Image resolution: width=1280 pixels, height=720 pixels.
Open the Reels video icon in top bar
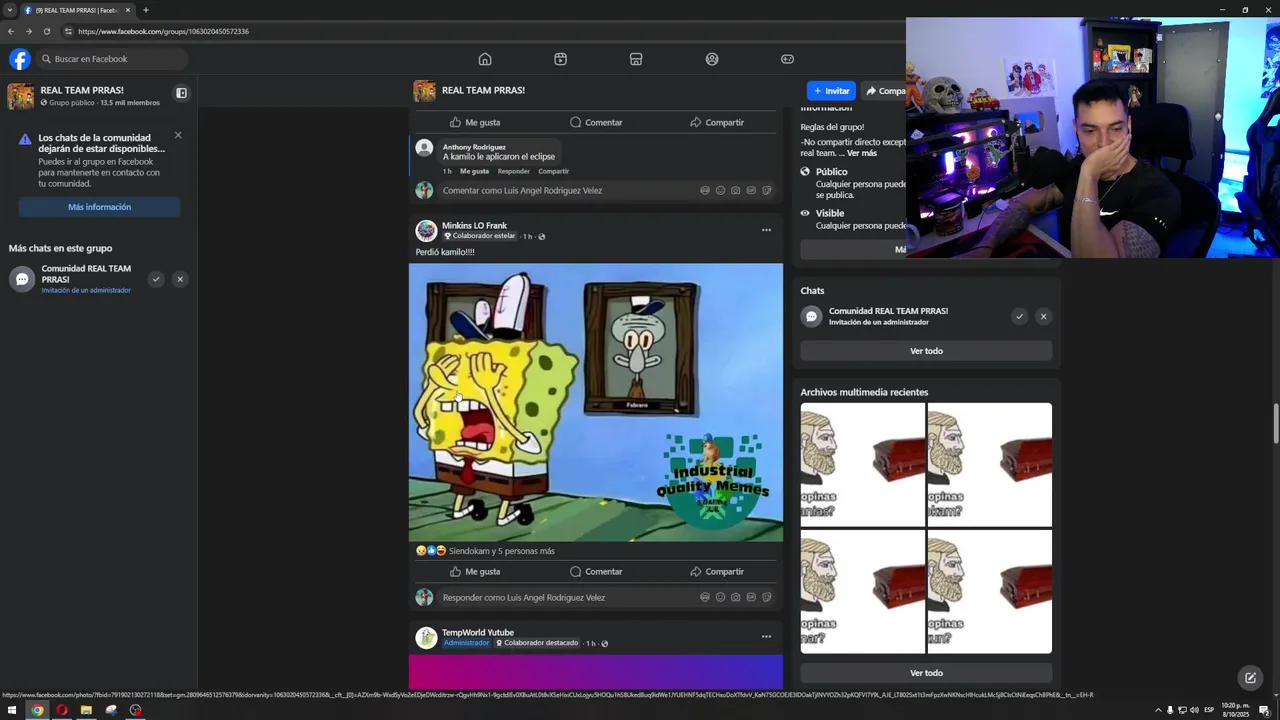(x=560, y=59)
